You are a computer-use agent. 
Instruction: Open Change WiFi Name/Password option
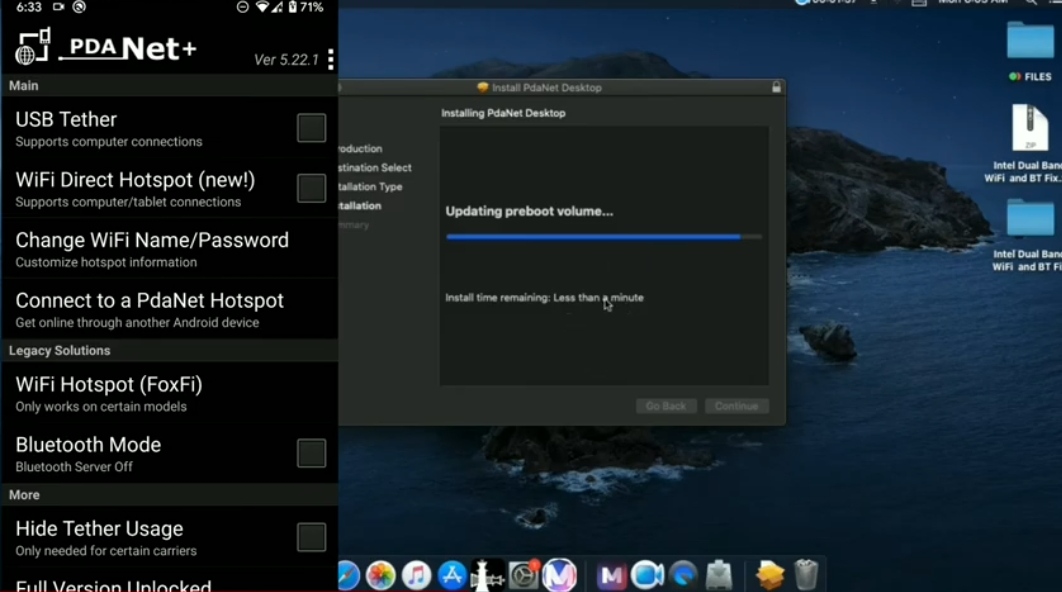coord(169,249)
